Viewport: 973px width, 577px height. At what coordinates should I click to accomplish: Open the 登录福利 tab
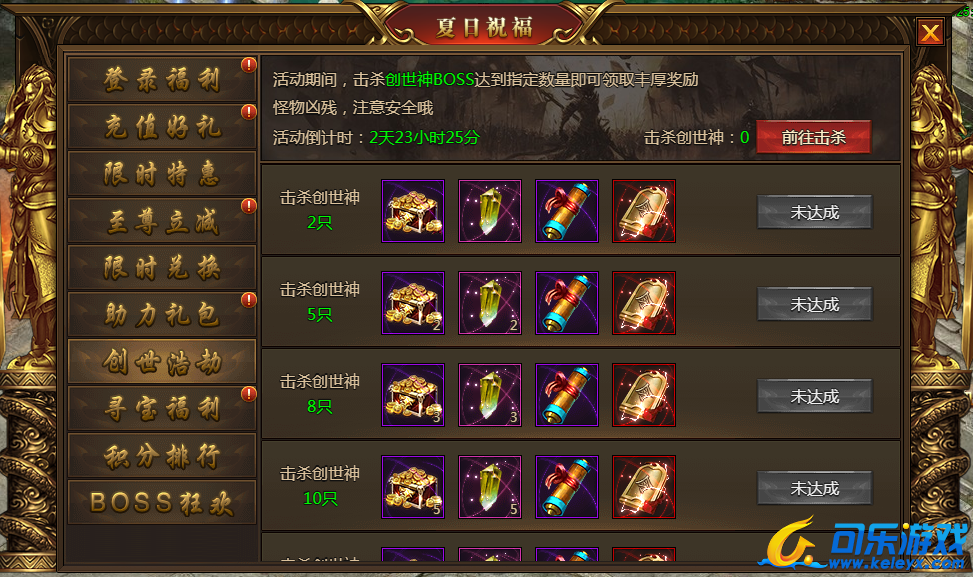(161, 79)
